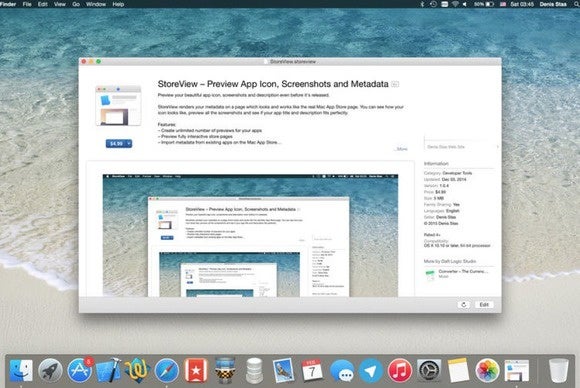580x388 pixels.
Task: Click the Rated 4+ text
Action: [432, 235]
